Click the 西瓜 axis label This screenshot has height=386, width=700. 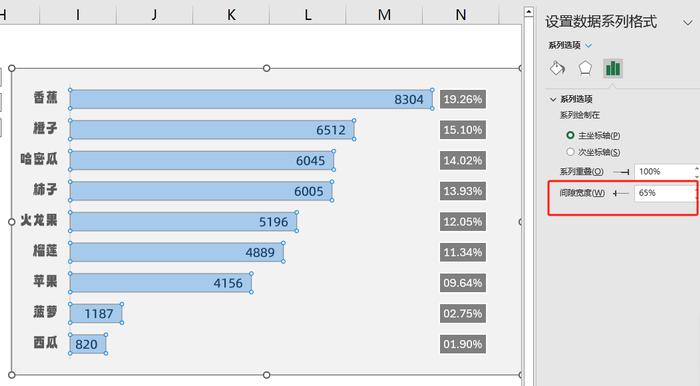click(46, 342)
